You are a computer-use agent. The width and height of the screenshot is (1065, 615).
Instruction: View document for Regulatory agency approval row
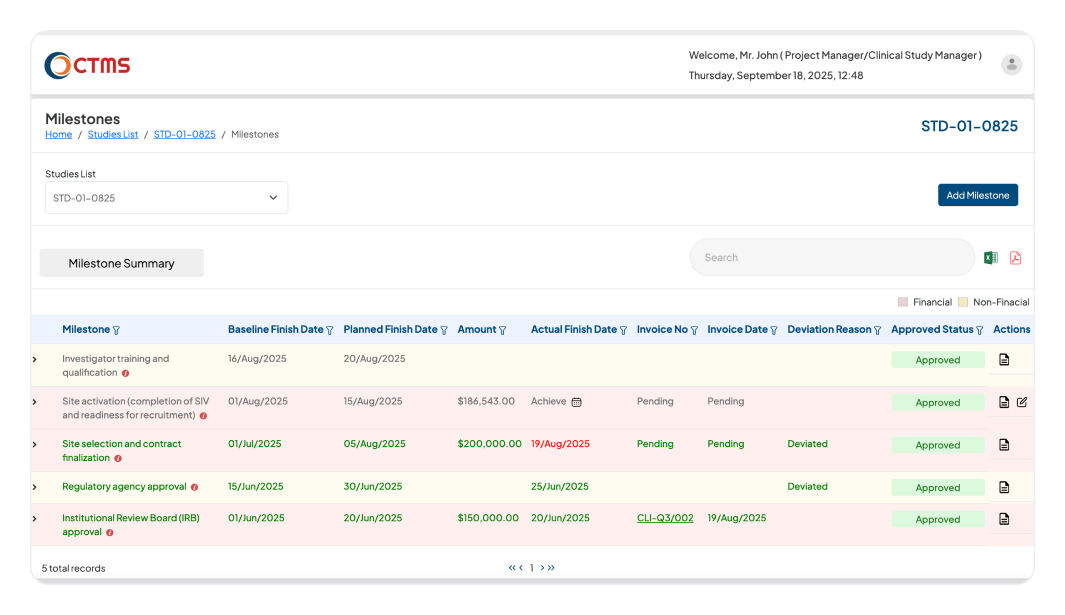coord(1004,487)
